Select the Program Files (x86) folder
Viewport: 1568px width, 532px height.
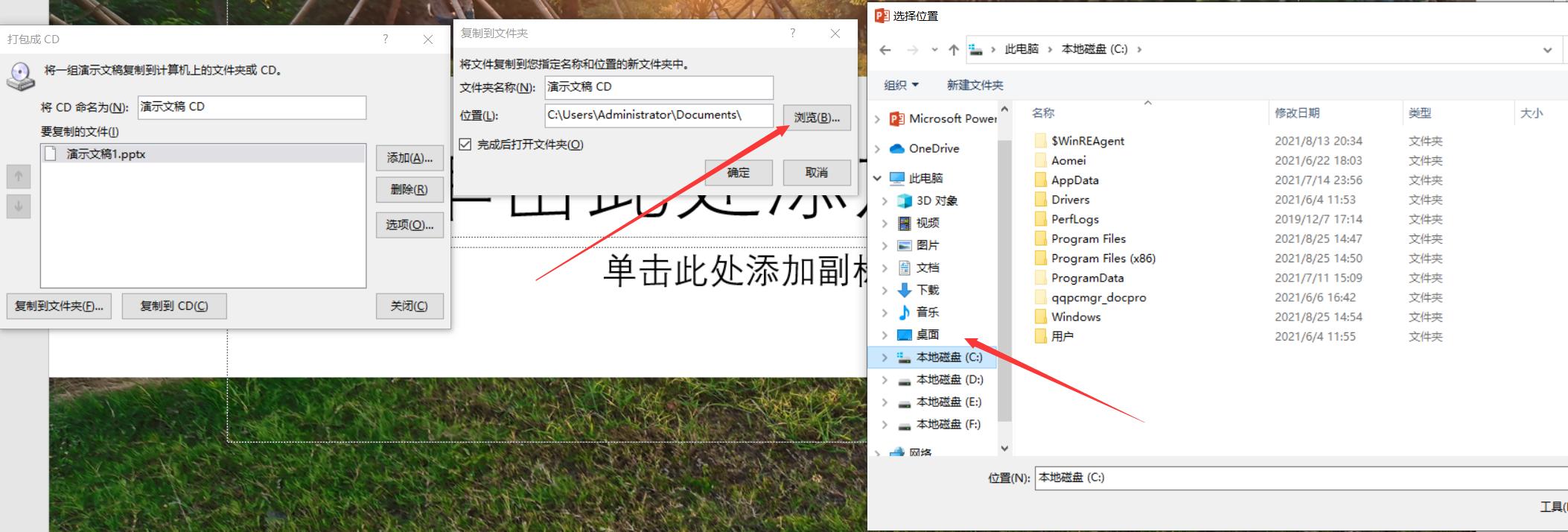[1103, 258]
